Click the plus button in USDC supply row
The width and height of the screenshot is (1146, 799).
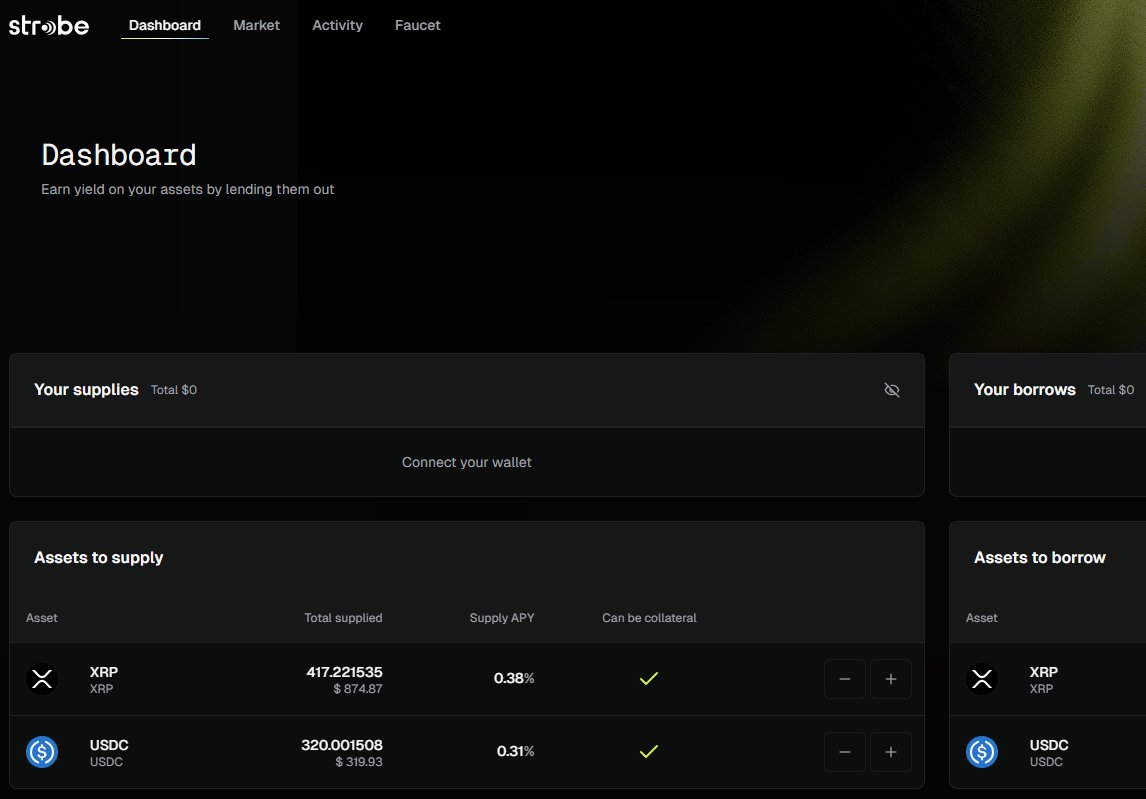coord(891,751)
